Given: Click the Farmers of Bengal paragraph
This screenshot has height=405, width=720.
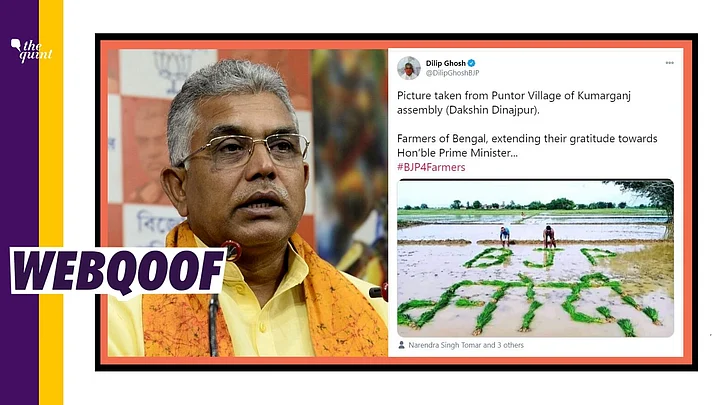Looking at the screenshot, I should pos(527,146).
